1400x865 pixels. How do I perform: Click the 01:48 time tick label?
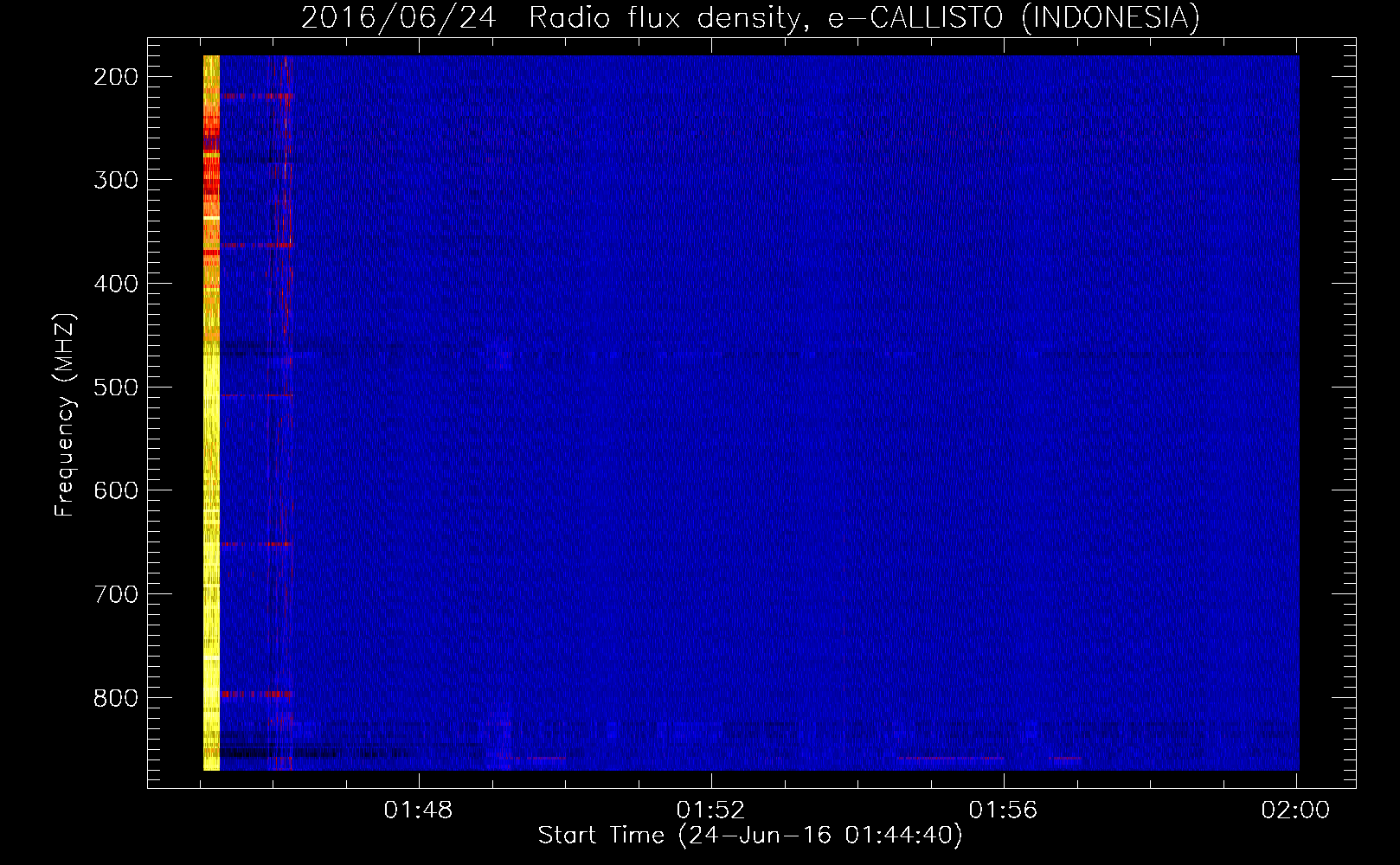coord(419,811)
